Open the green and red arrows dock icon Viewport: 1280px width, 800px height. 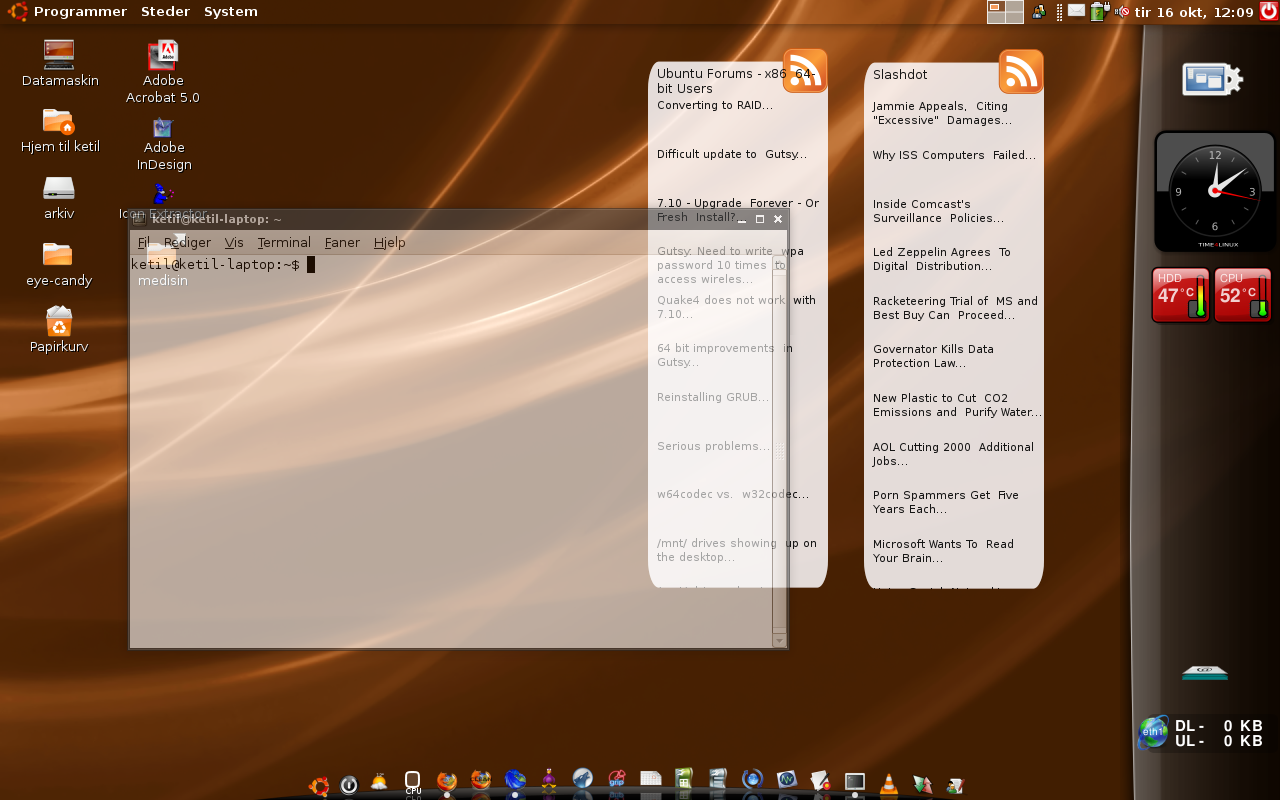click(x=922, y=786)
